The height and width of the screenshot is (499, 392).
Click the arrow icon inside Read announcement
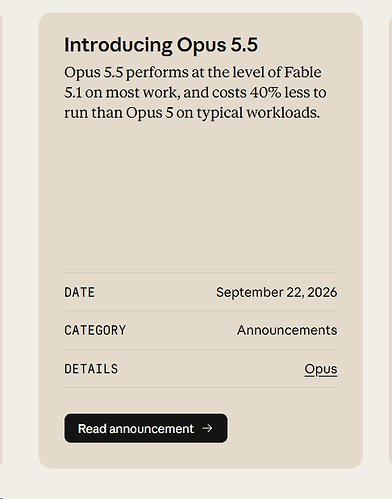click(x=207, y=428)
